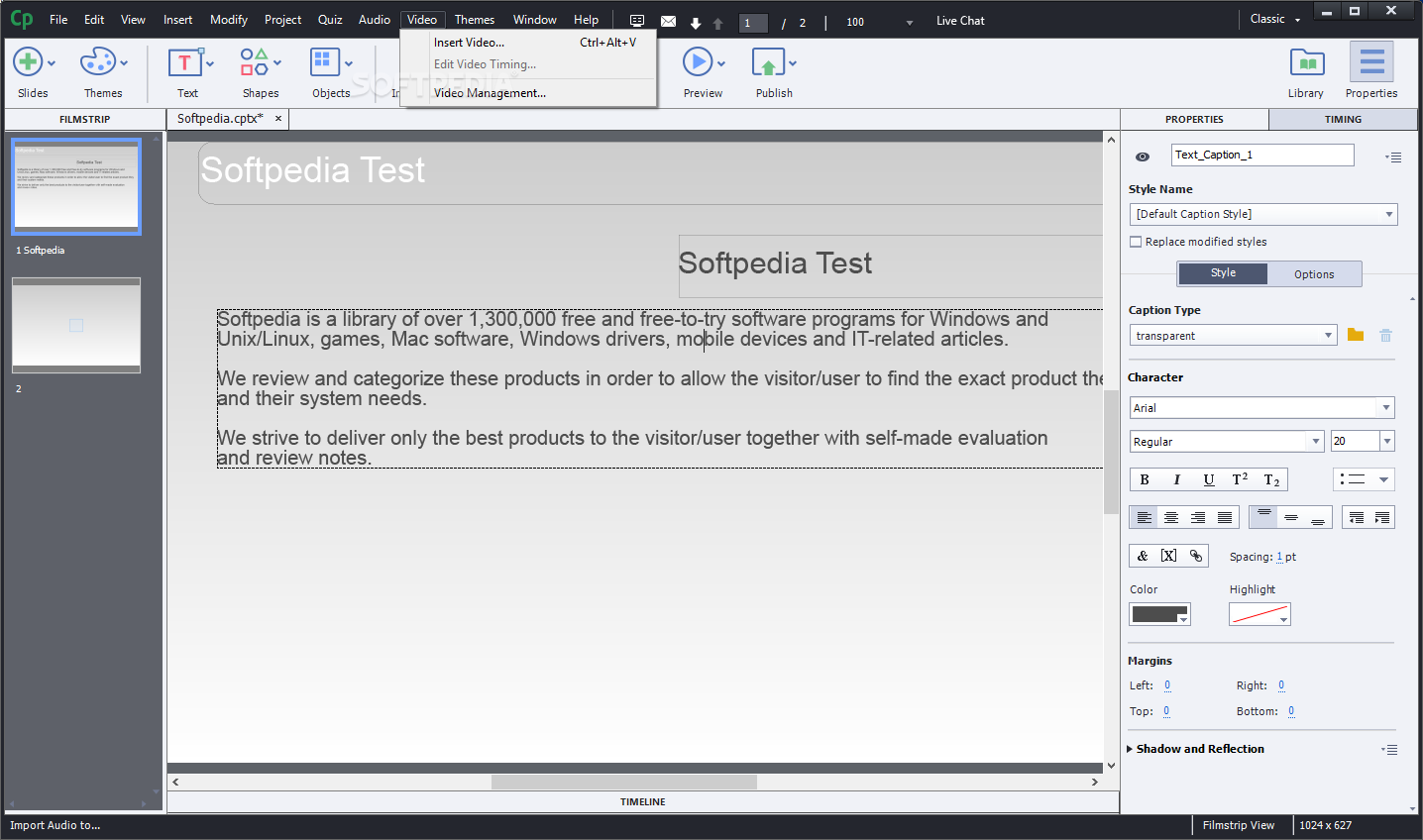Increase text indent
This screenshot has width=1423, height=840.
pos(1381,517)
